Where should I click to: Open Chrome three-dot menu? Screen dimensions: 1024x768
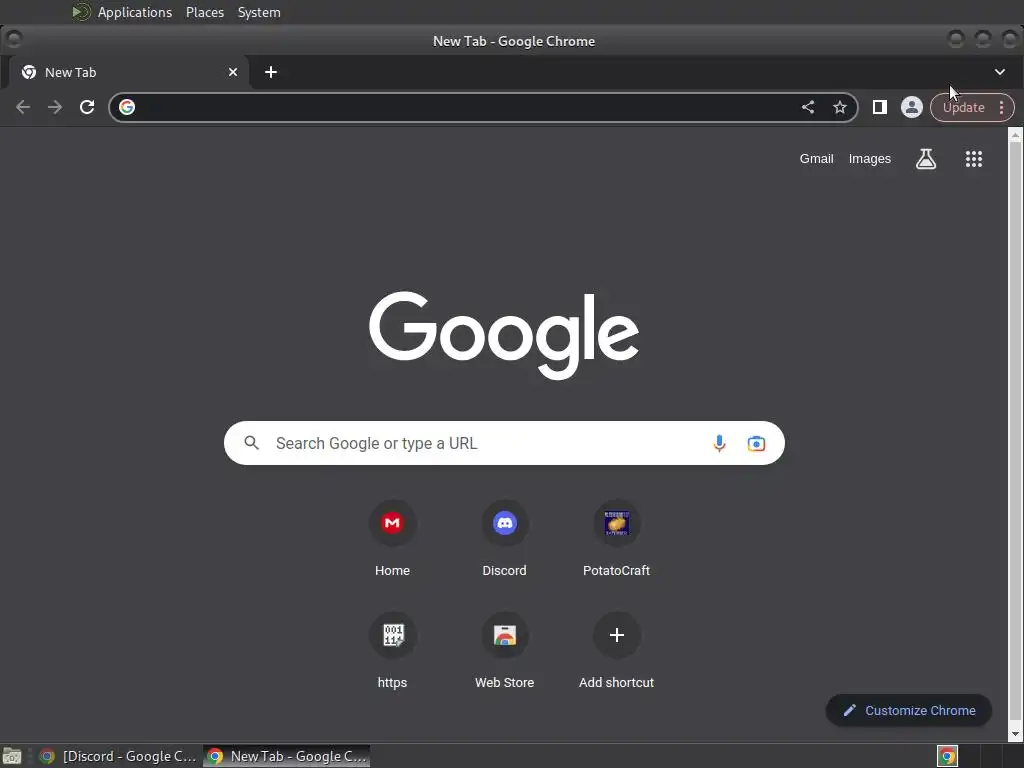[1001, 108]
